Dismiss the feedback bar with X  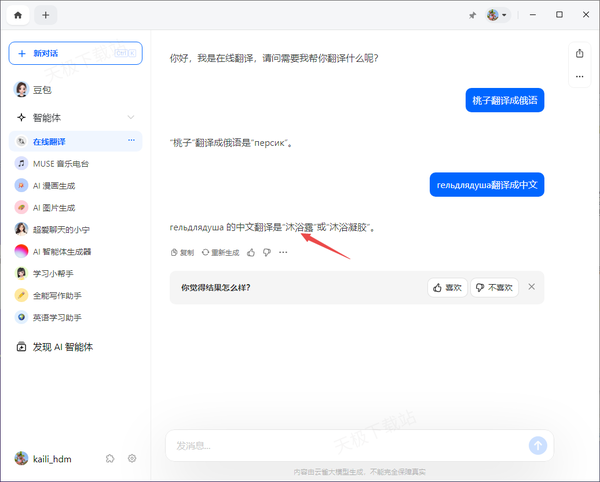[532, 287]
